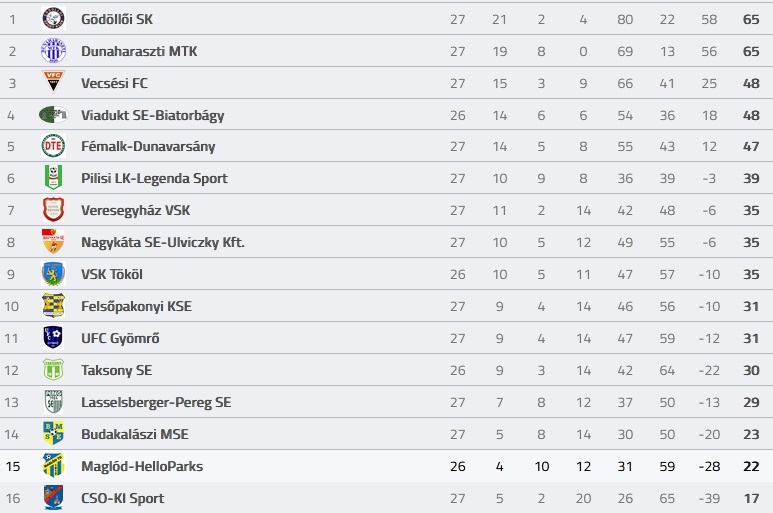This screenshot has height=513, width=773.
Task: Click the Pilisi LK-Legenda Sport crest
Action: coord(53,178)
